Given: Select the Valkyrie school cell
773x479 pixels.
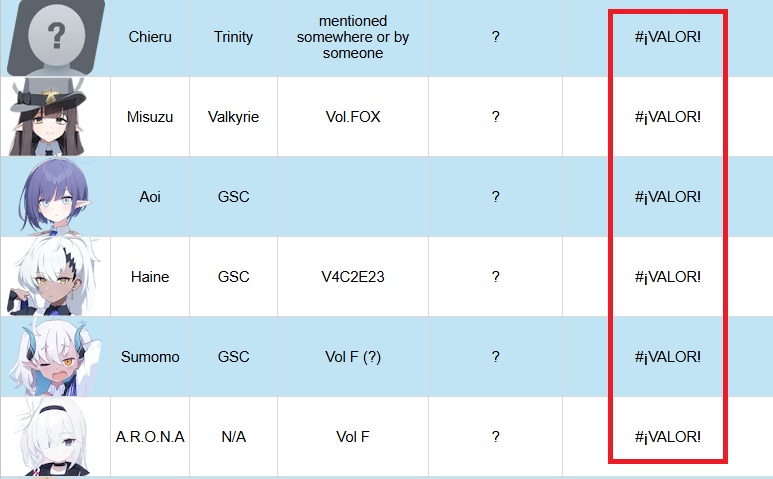Looking at the screenshot, I should [x=234, y=117].
